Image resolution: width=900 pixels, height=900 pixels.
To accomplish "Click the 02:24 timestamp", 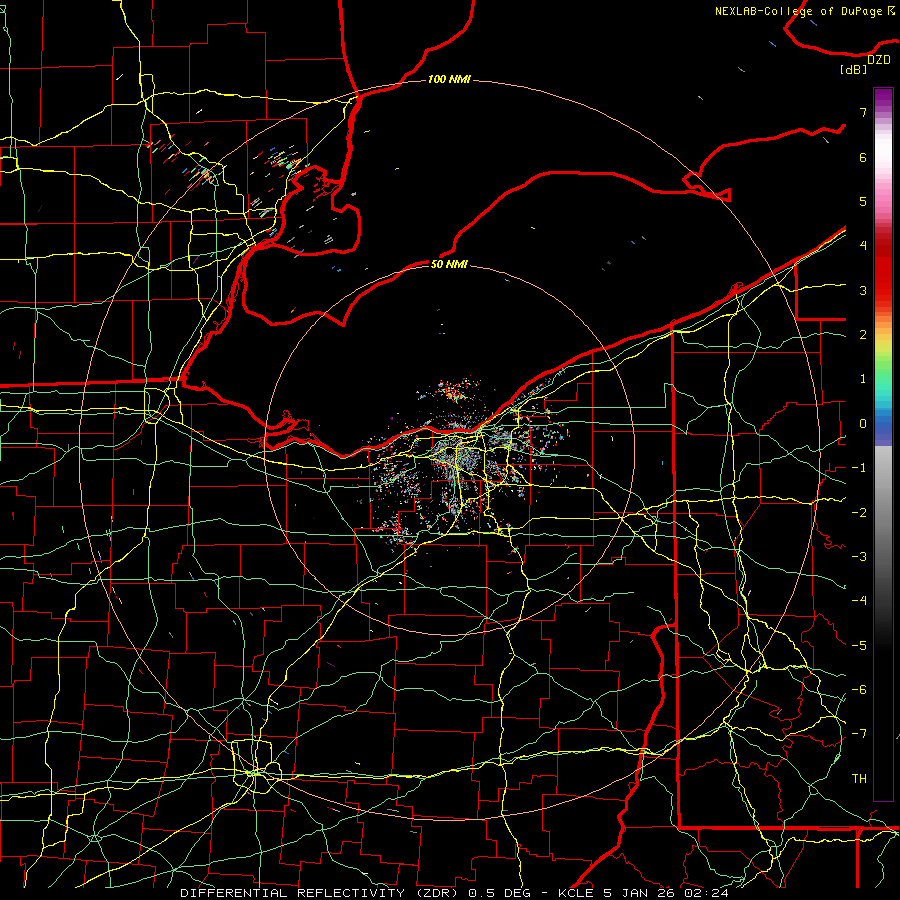I will pyautogui.click(x=707, y=893).
